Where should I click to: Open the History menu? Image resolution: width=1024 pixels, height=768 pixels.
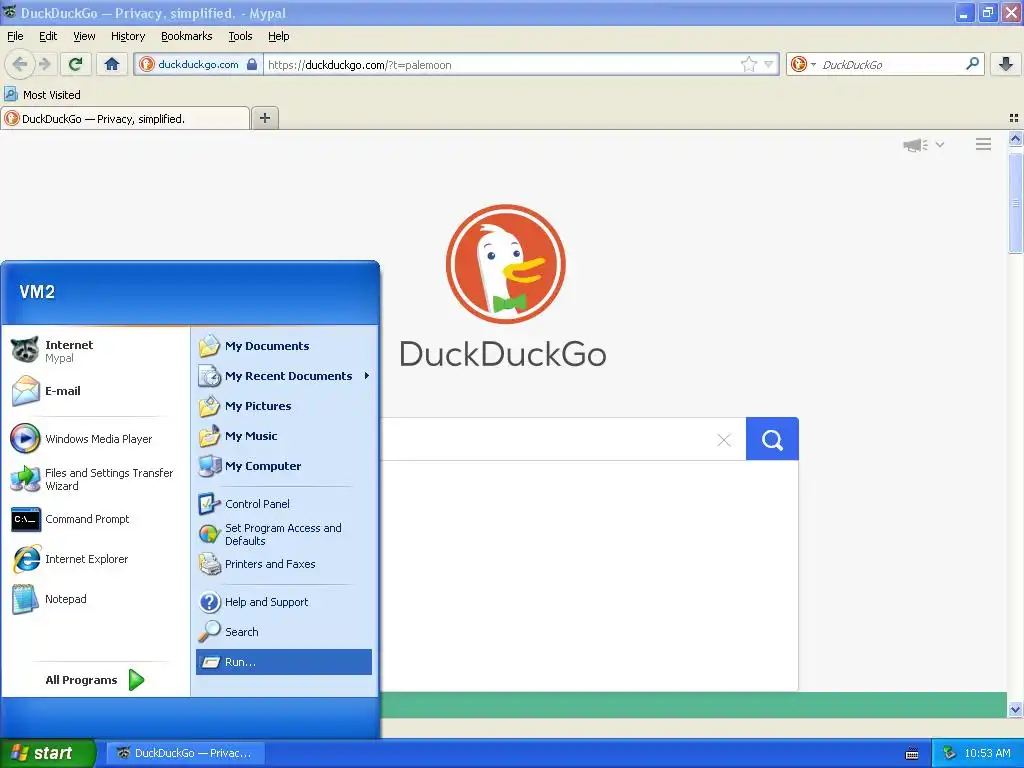127,36
